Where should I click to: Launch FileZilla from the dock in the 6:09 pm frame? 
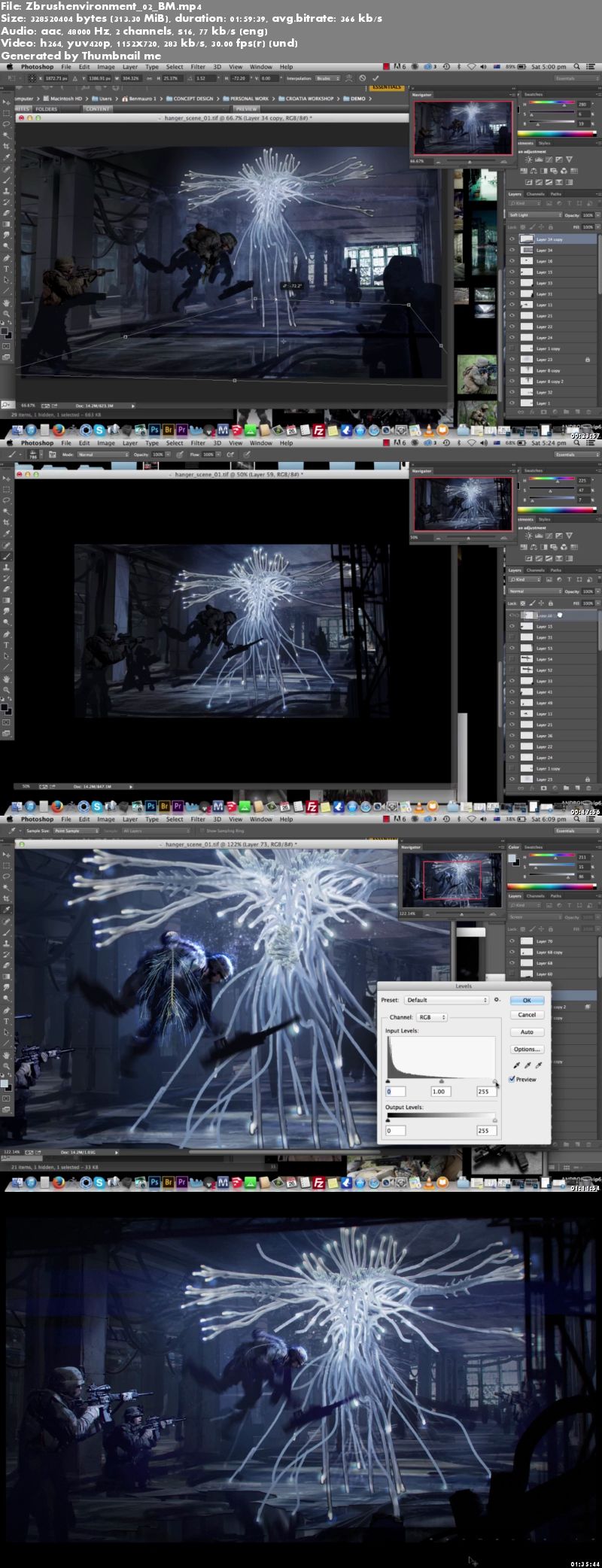click(318, 1182)
